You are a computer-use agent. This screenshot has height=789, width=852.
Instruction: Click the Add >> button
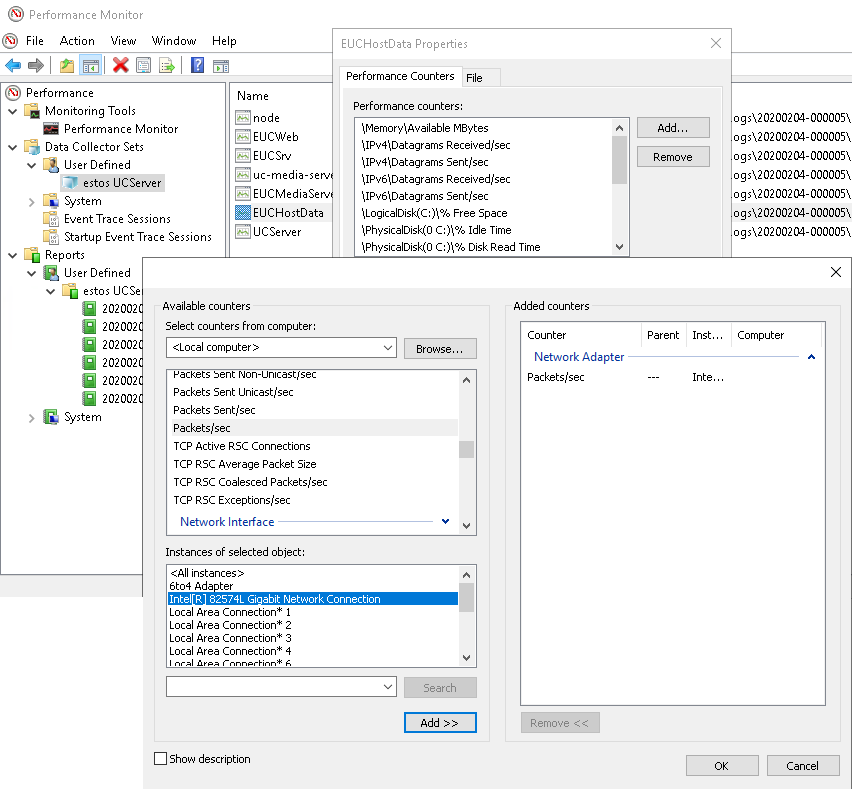coord(440,723)
